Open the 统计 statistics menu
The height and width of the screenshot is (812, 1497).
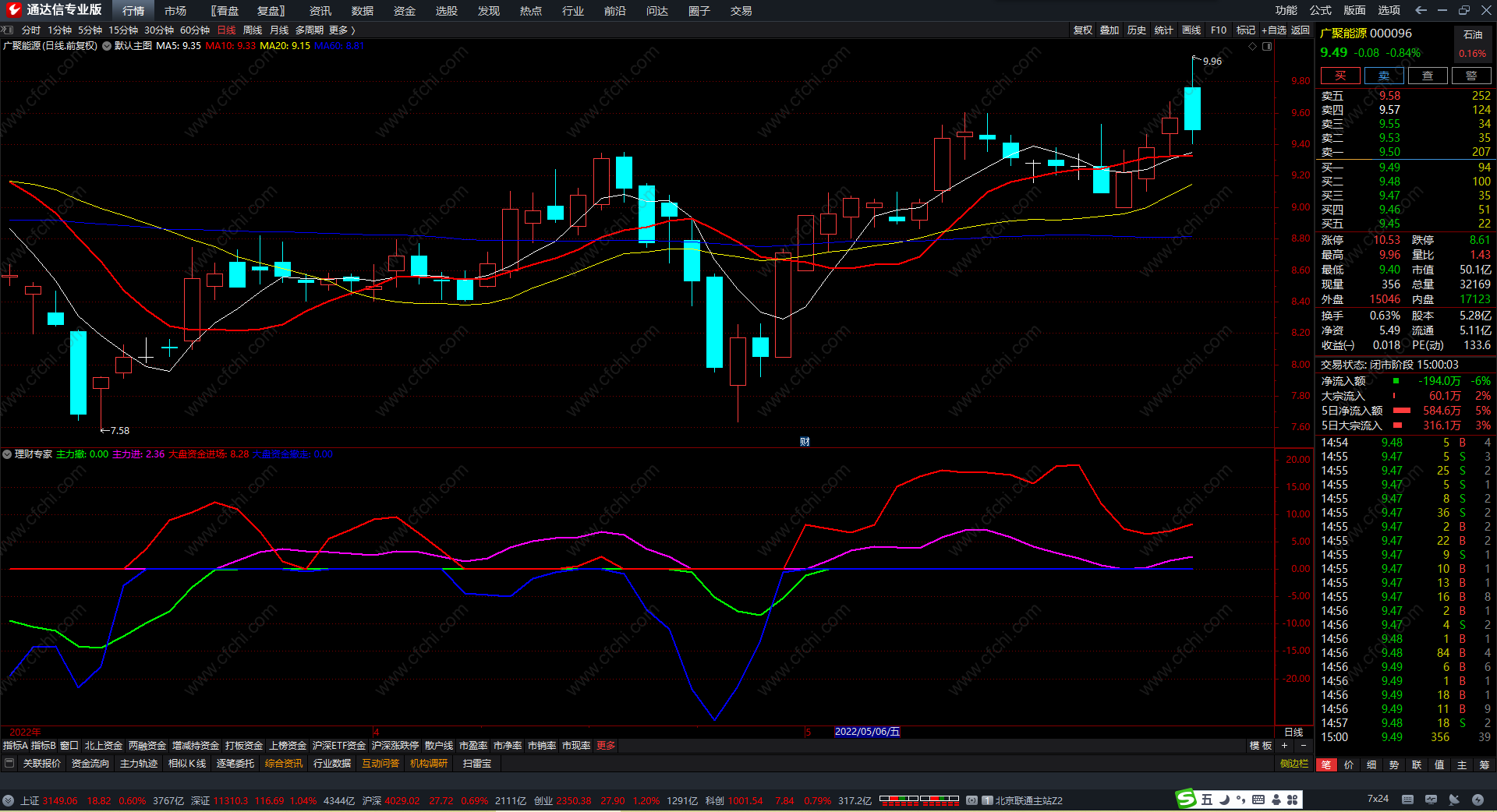[x=1164, y=30]
